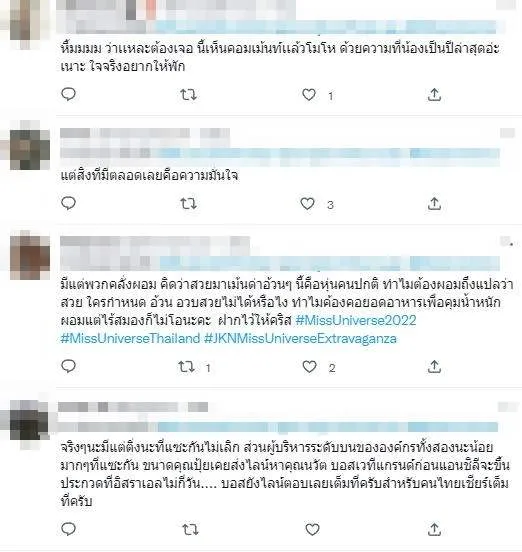Screen dimensions: 522x552
Task: Reply to the tweet about ความมั่นใจ
Action: coord(68,203)
